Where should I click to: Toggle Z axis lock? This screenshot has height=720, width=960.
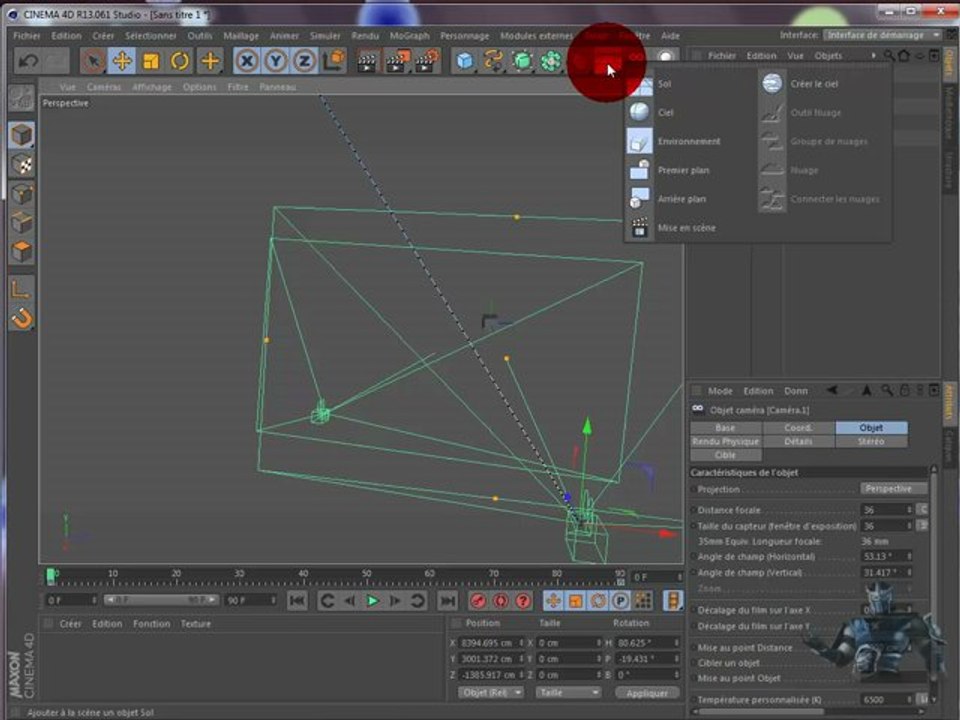[304, 61]
